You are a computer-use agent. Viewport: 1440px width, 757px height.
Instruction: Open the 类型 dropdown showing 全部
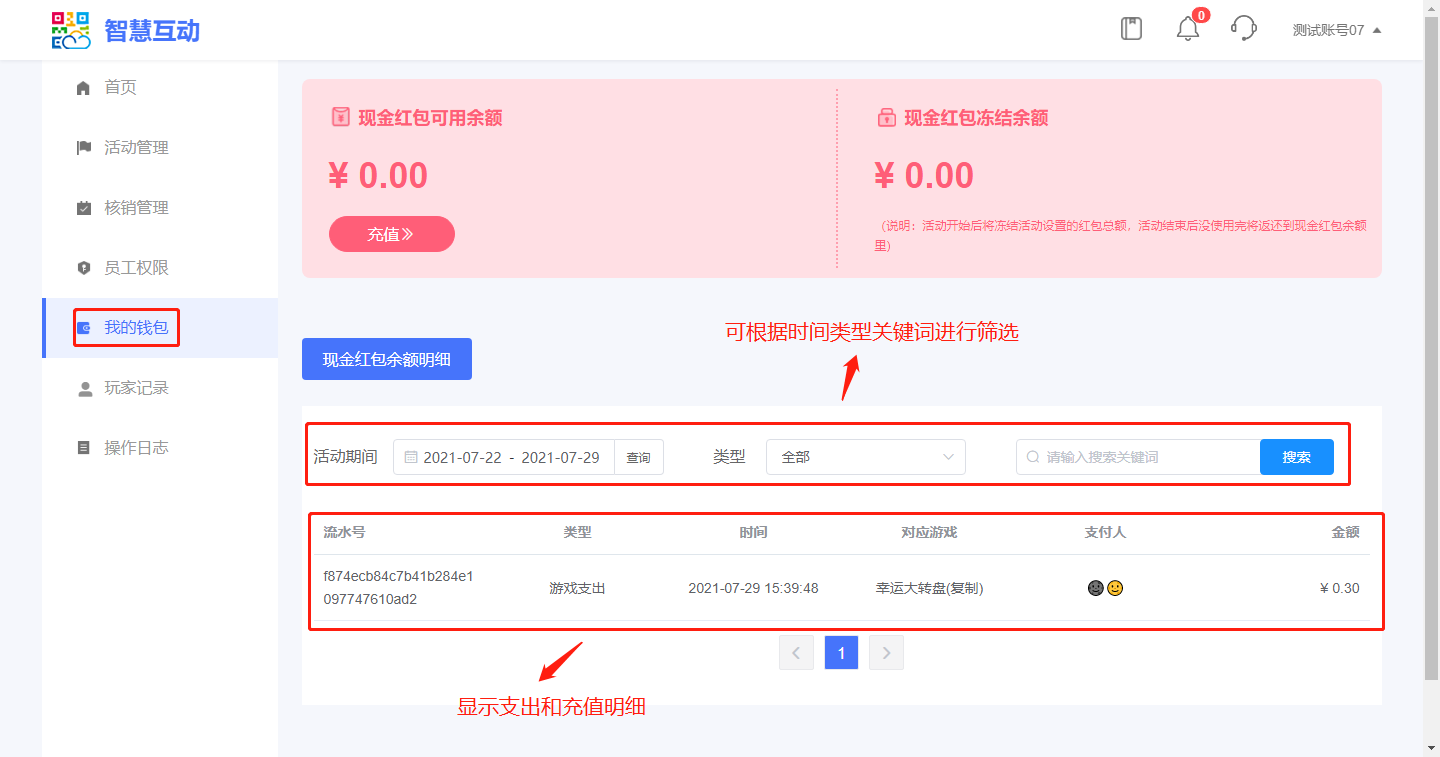(865, 457)
